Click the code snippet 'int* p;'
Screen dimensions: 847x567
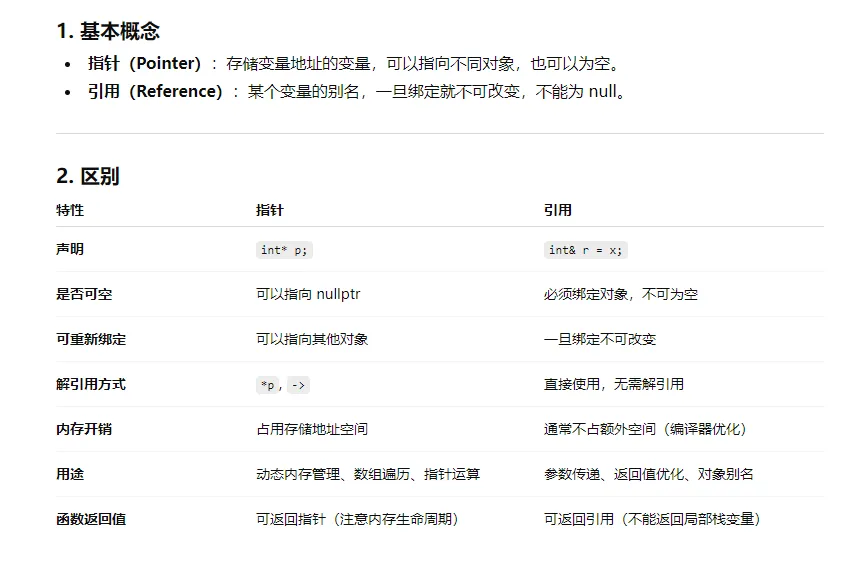click(284, 250)
